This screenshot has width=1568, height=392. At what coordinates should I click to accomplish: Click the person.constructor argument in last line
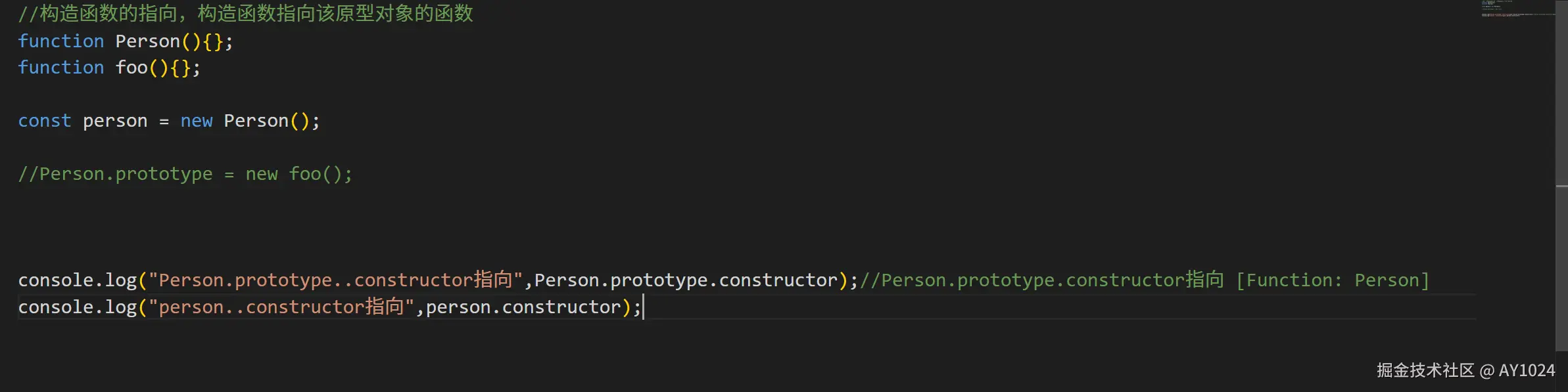(x=523, y=307)
